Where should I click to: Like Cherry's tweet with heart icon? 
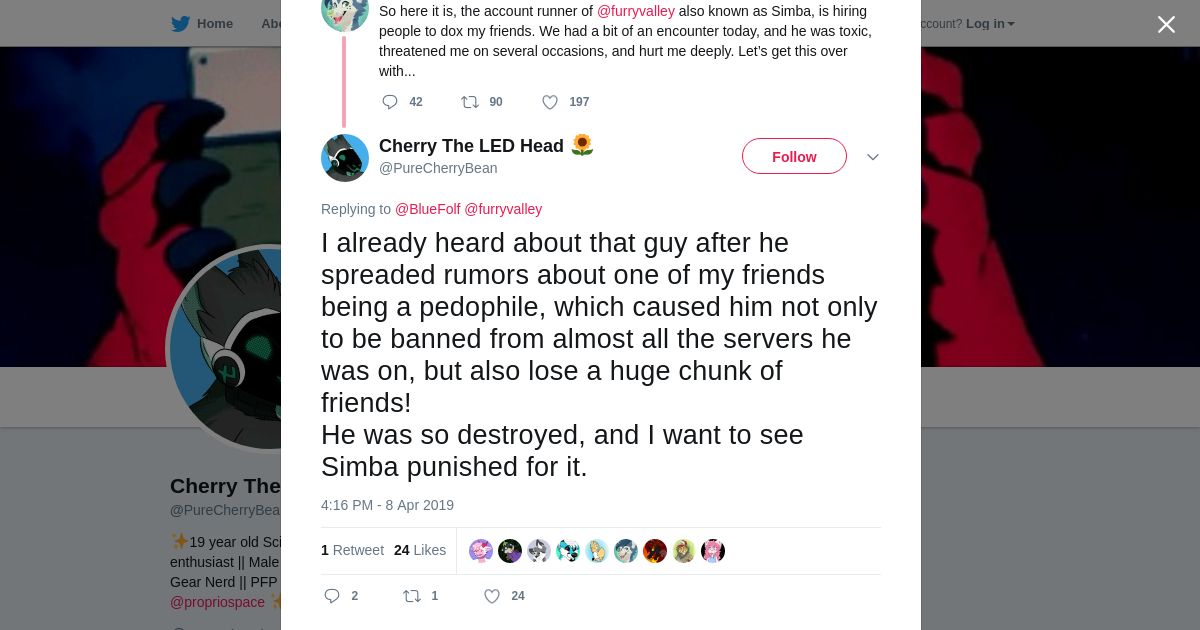click(x=492, y=596)
